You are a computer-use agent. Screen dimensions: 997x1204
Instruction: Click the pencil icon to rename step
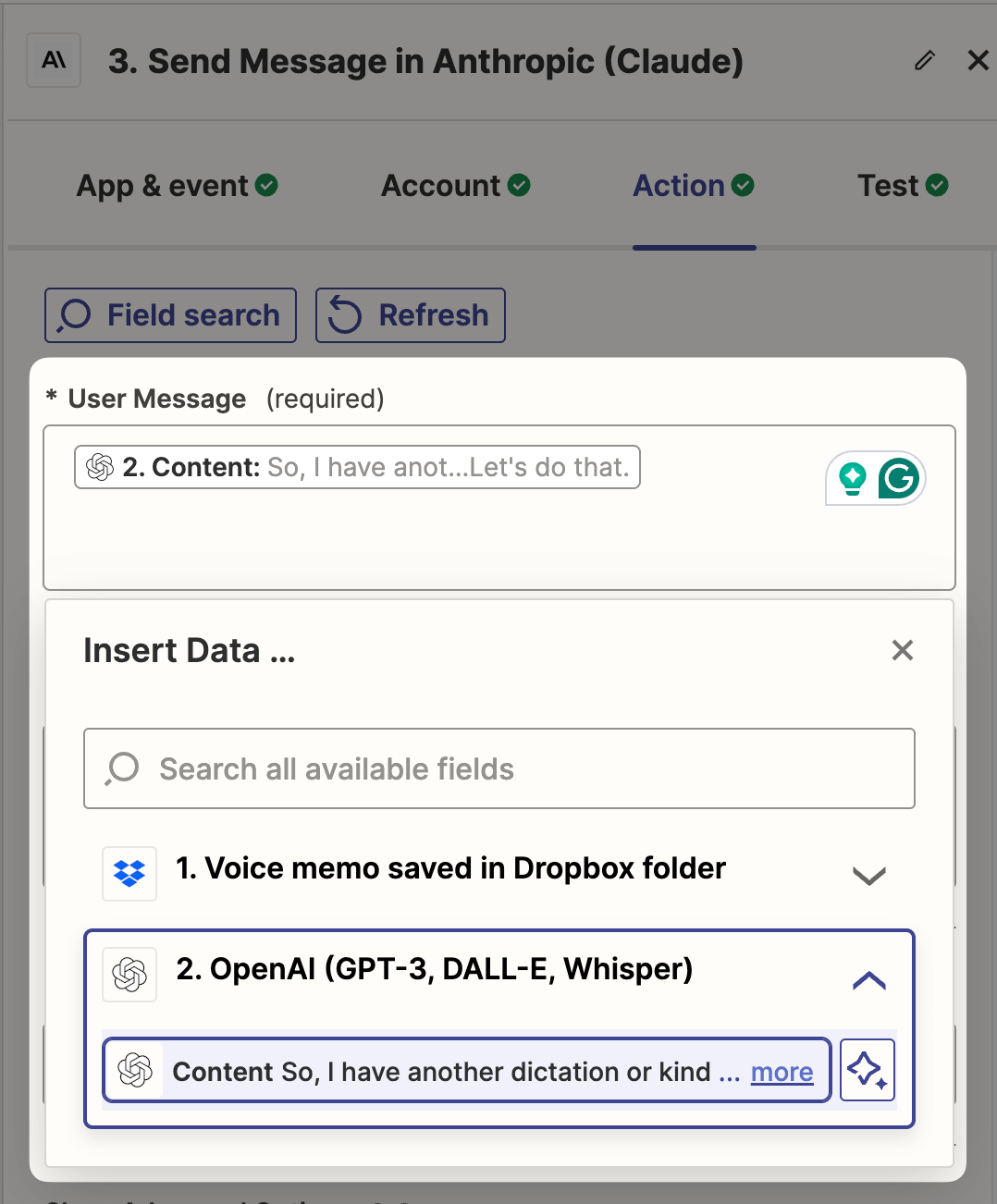pos(924,61)
